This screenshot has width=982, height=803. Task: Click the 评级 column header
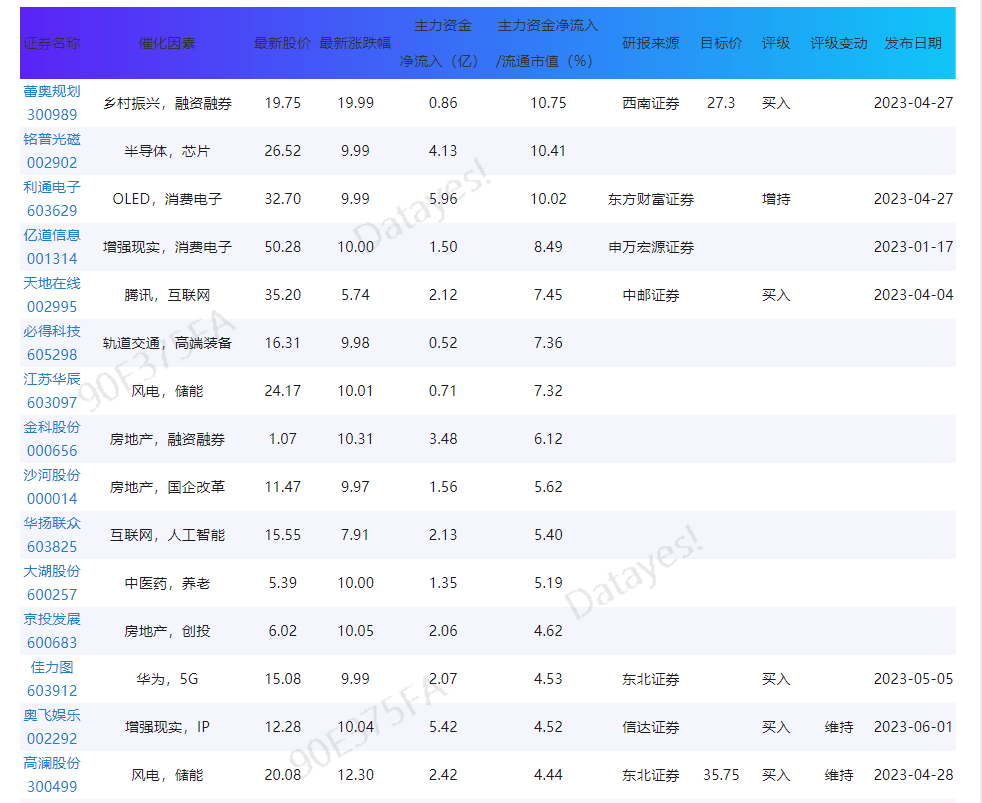(776, 43)
